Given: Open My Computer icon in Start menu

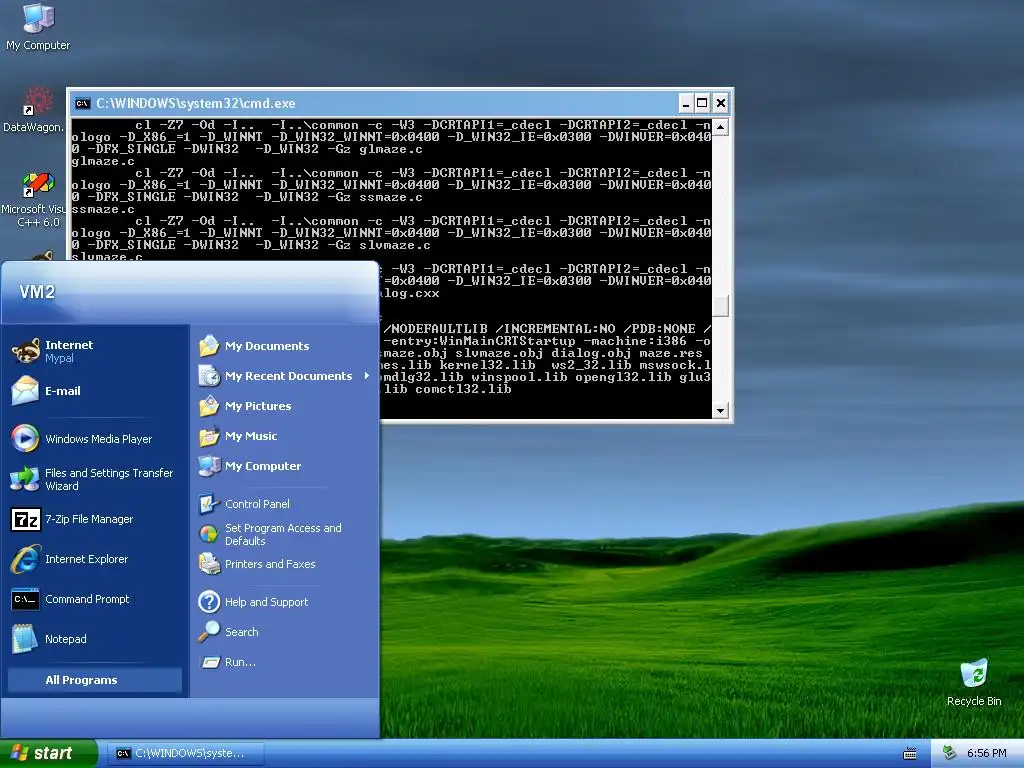Looking at the screenshot, I should point(209,466).
